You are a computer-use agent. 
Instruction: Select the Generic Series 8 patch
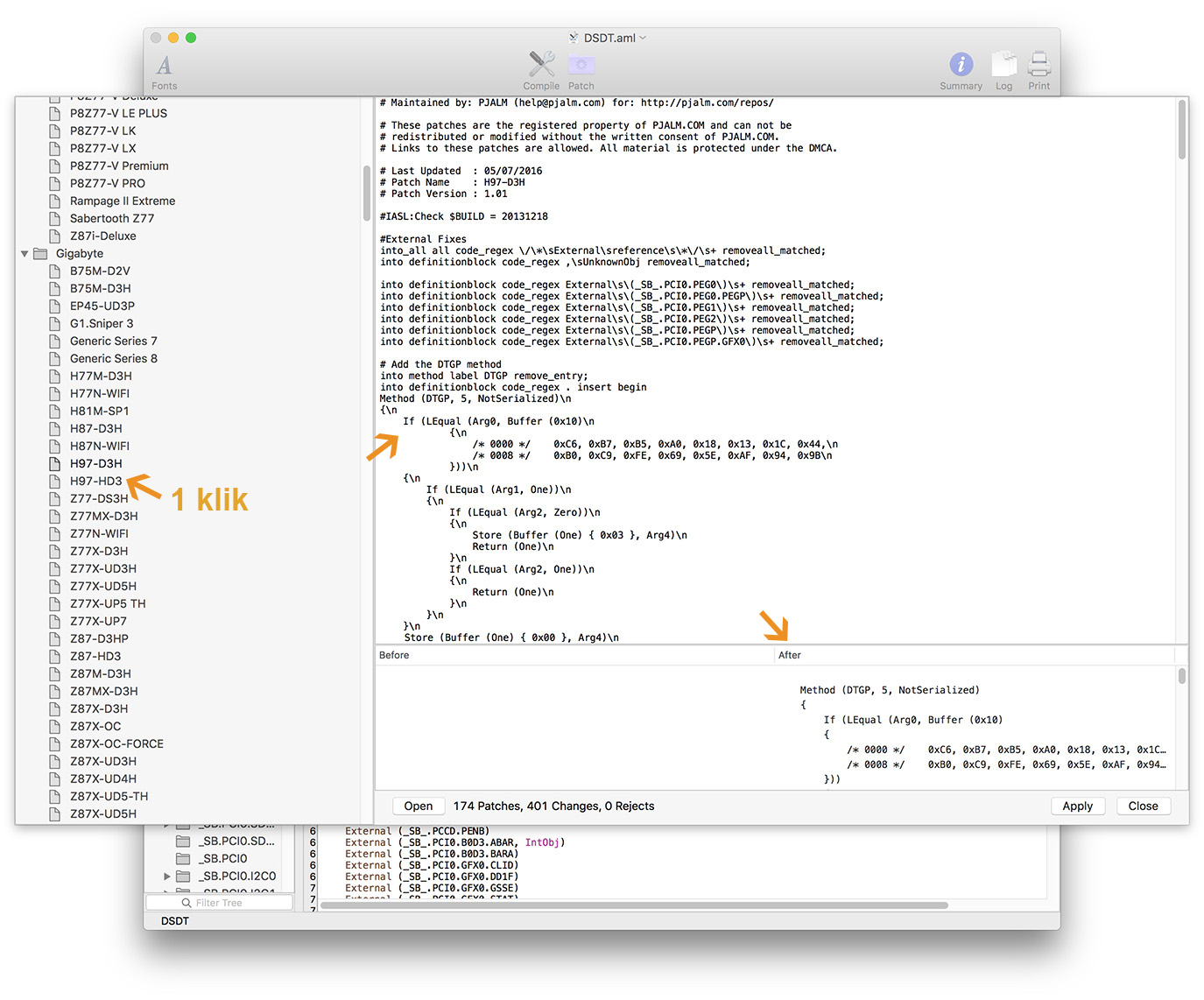point(114,358)
